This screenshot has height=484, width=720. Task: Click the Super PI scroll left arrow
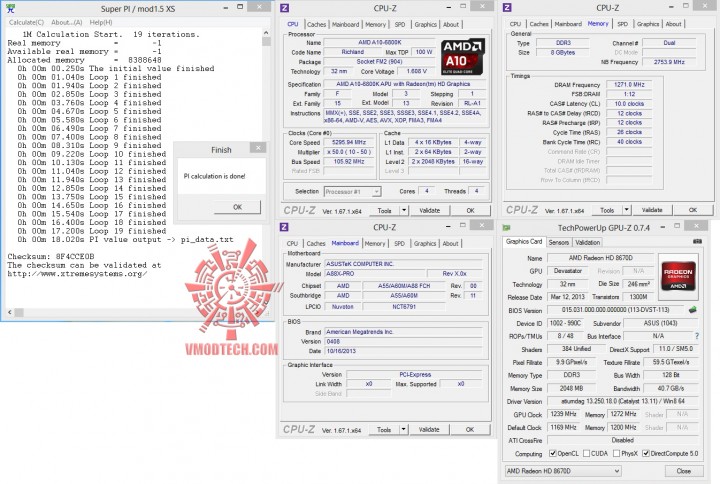point(10,312)
